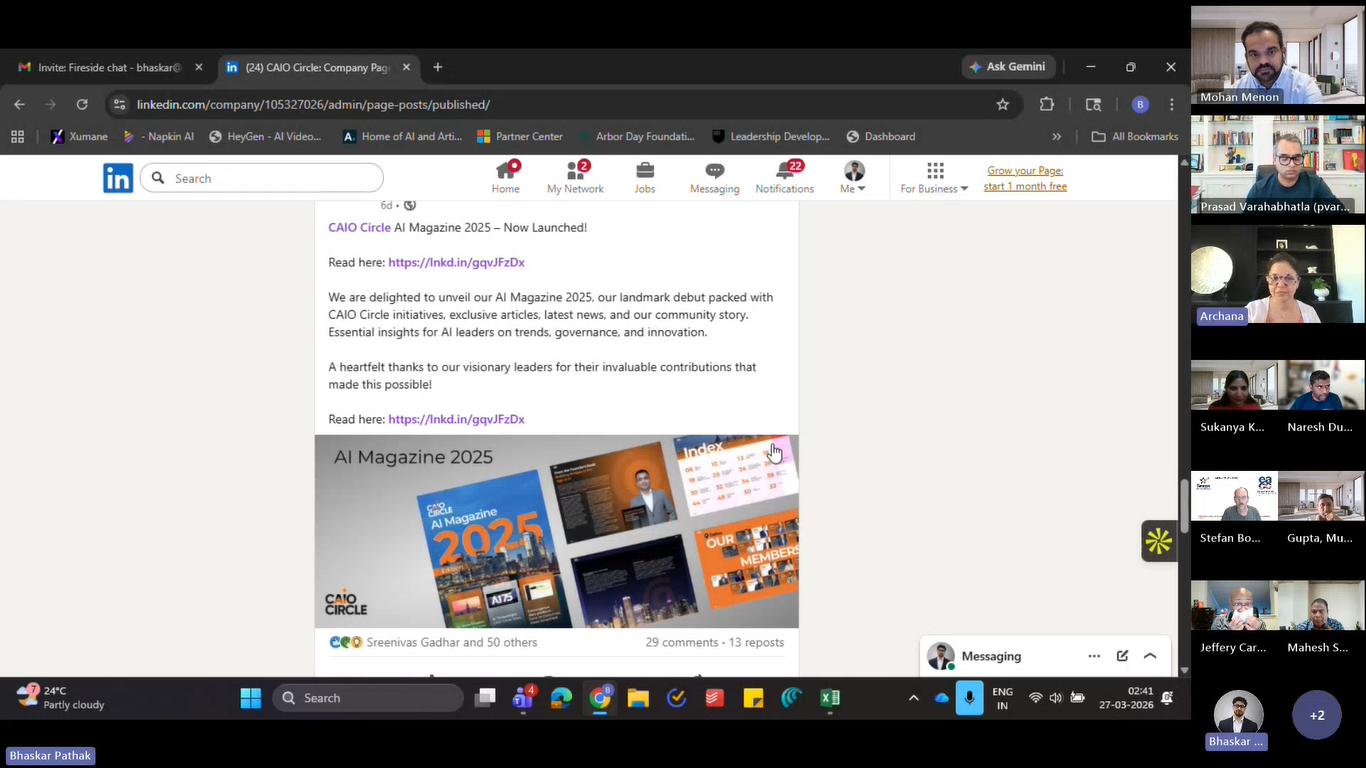Open the Napkin AI bookmark

pyautogui.click(x=158, y=136)
